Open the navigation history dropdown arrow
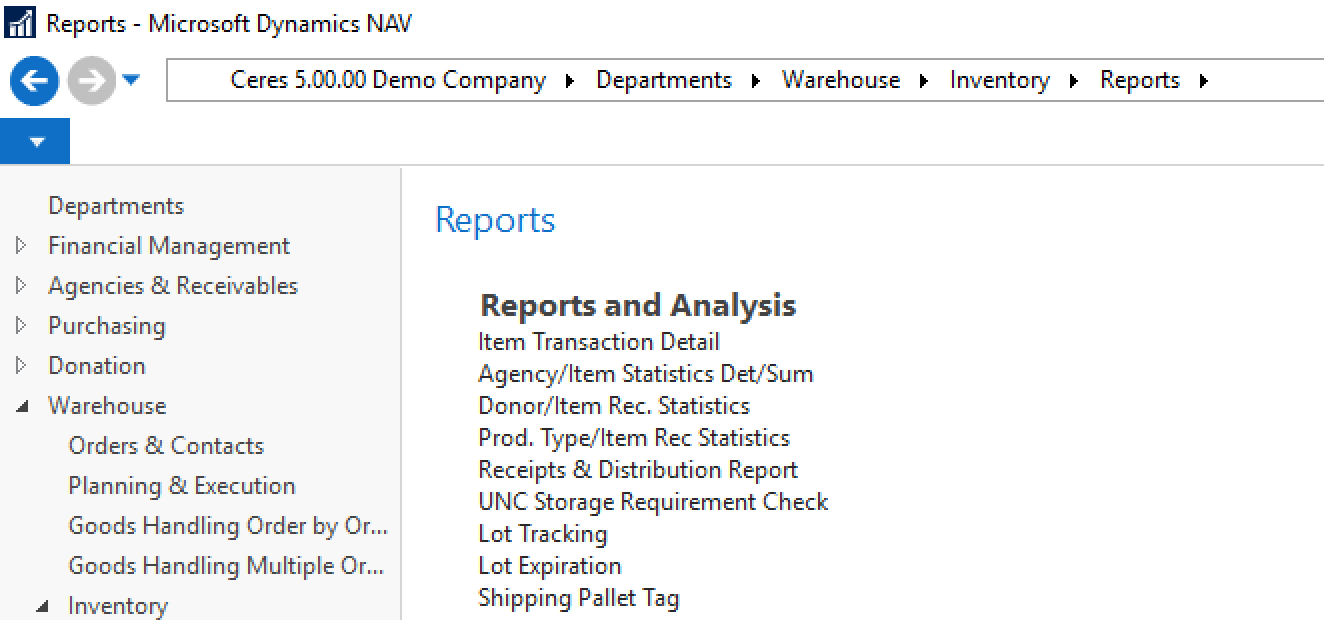The height and width of the screenshot is (620, 1324). click(x=131, y=80)
